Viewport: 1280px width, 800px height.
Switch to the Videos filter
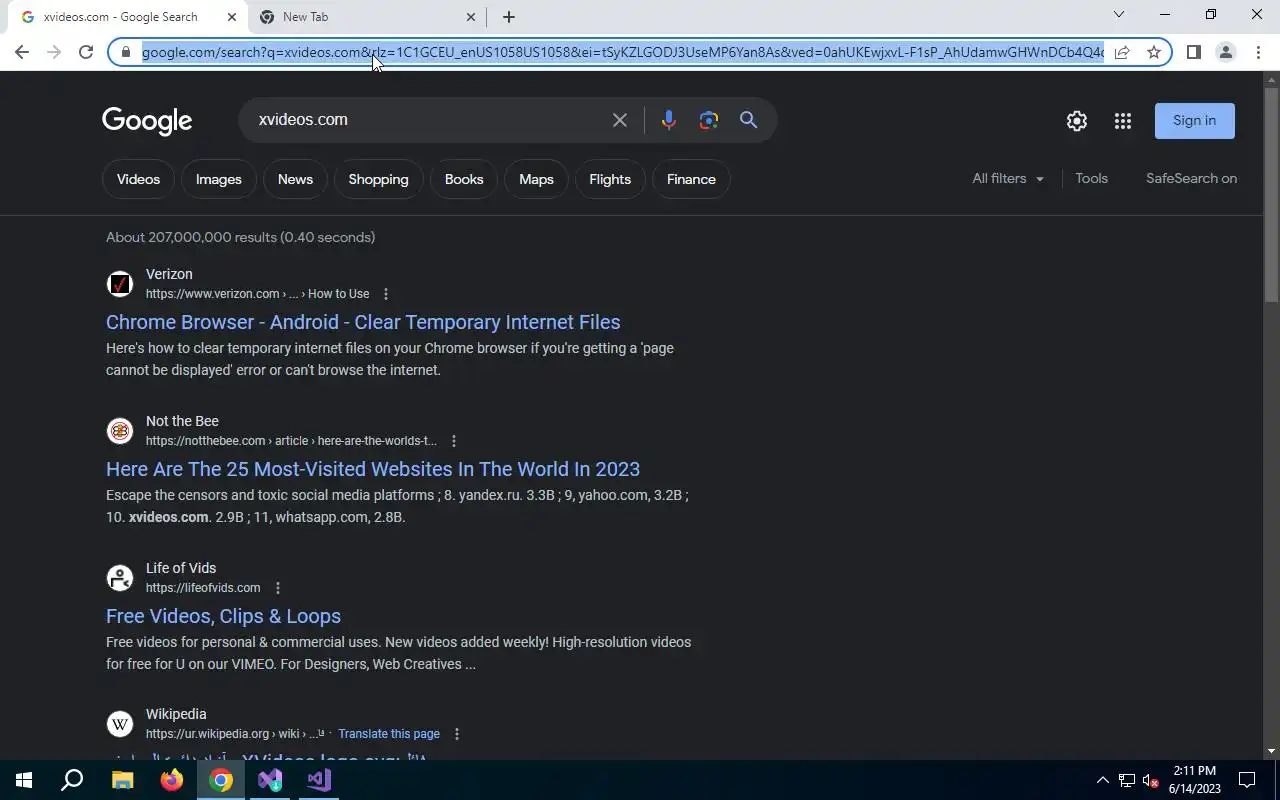pos(138,180)
